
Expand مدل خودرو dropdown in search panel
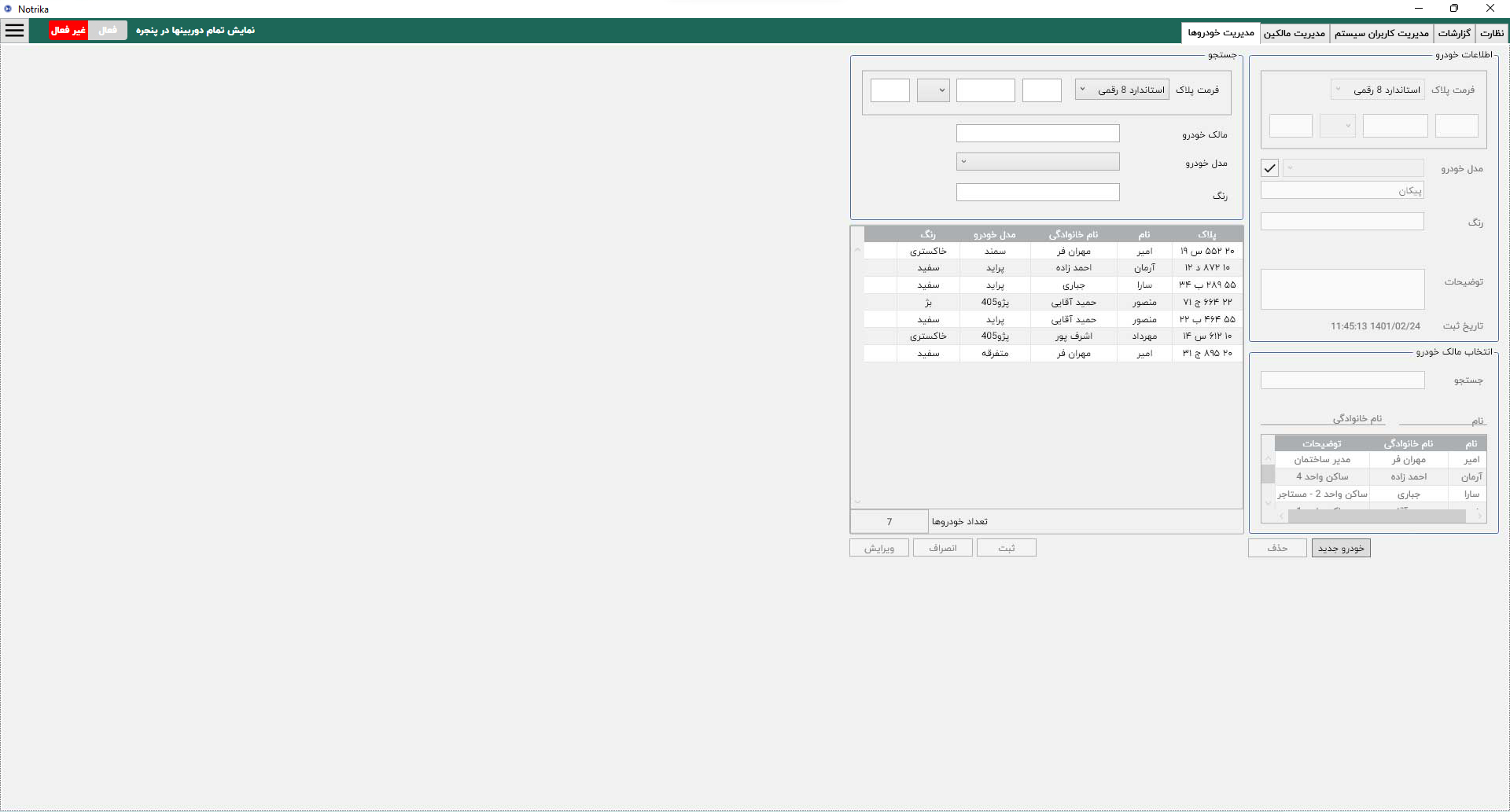(x=1037, y=162)
